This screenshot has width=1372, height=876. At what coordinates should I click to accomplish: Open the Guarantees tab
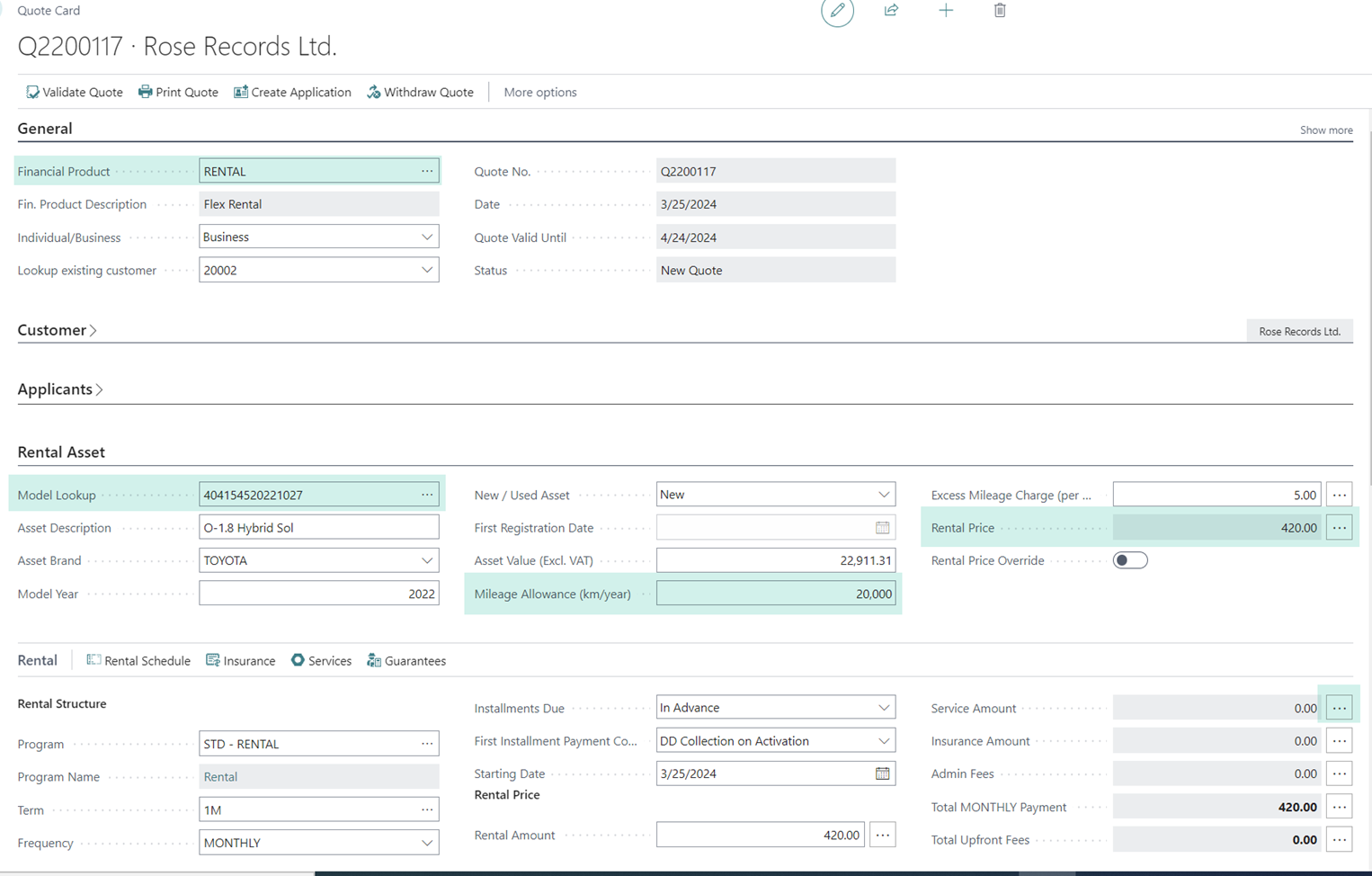click(x=406, y=660)
